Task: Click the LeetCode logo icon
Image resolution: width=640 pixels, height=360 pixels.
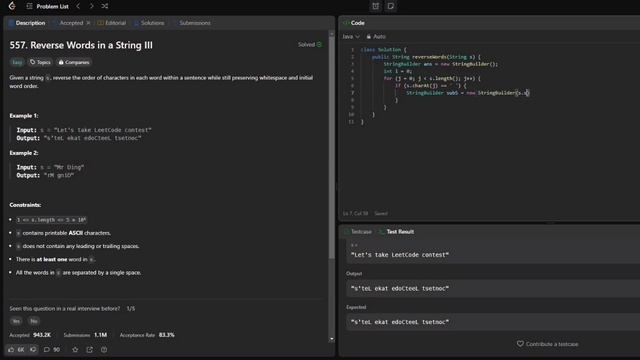Action: (12, 6)
